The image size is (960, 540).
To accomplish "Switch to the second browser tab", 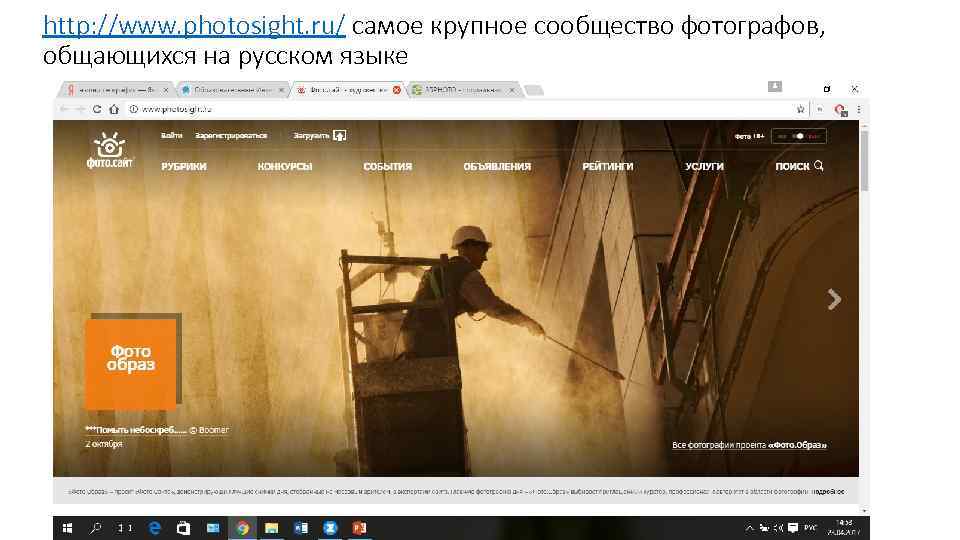I will point(233,90).
